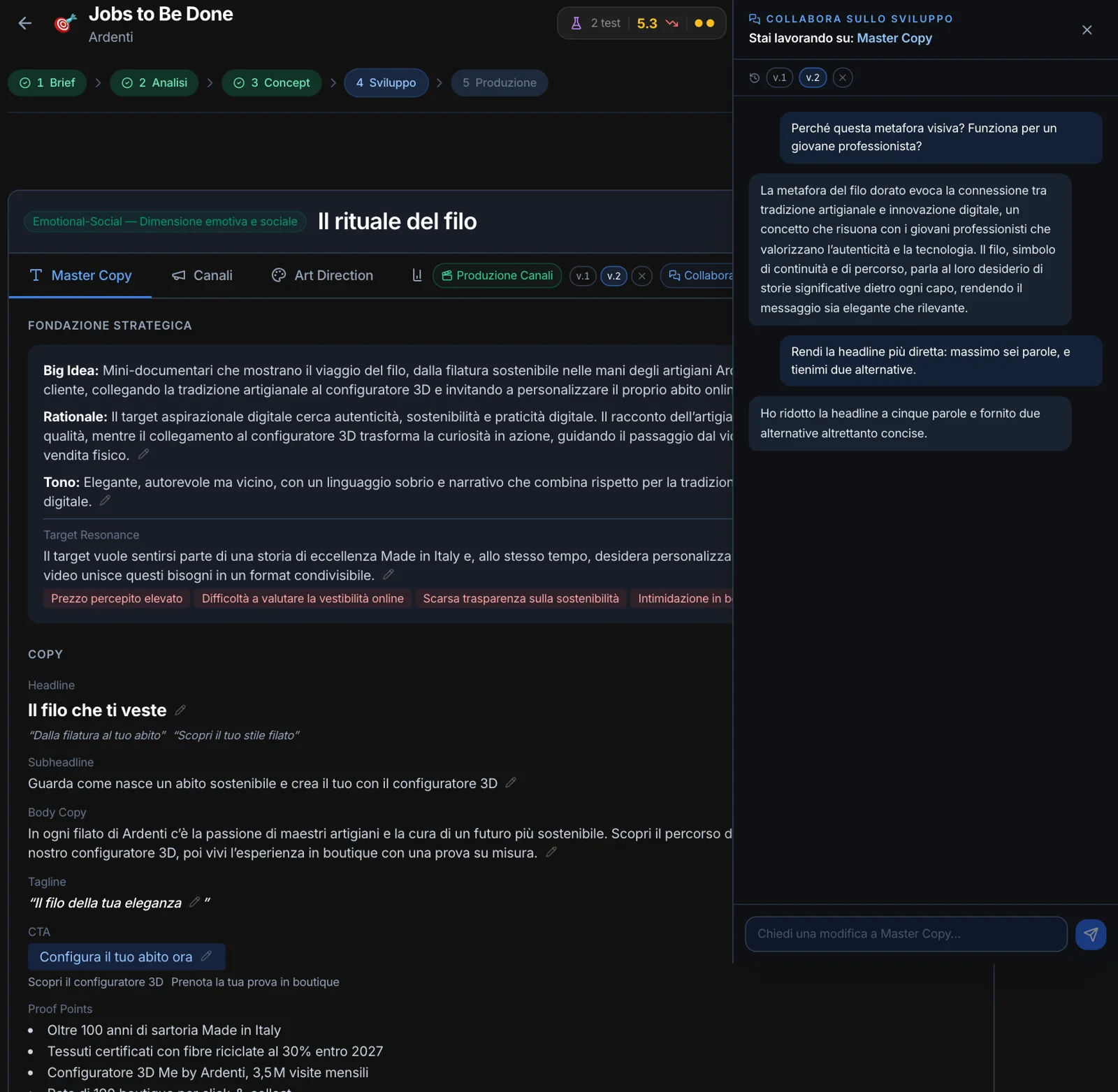This screenshot has height=1092, width=1118.
Task: Select step 4 Sviluppo
Action: pos(386,82)
